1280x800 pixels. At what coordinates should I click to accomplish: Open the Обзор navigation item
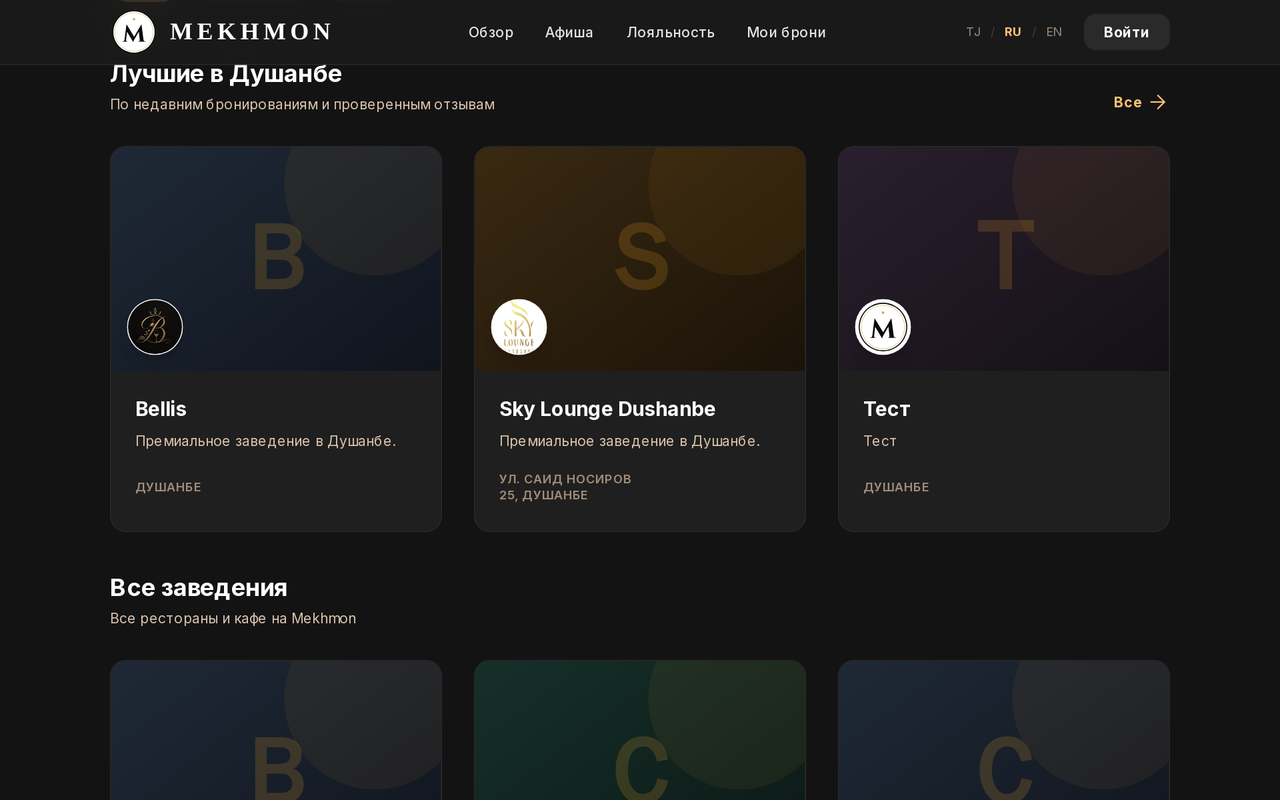(491, 32)
